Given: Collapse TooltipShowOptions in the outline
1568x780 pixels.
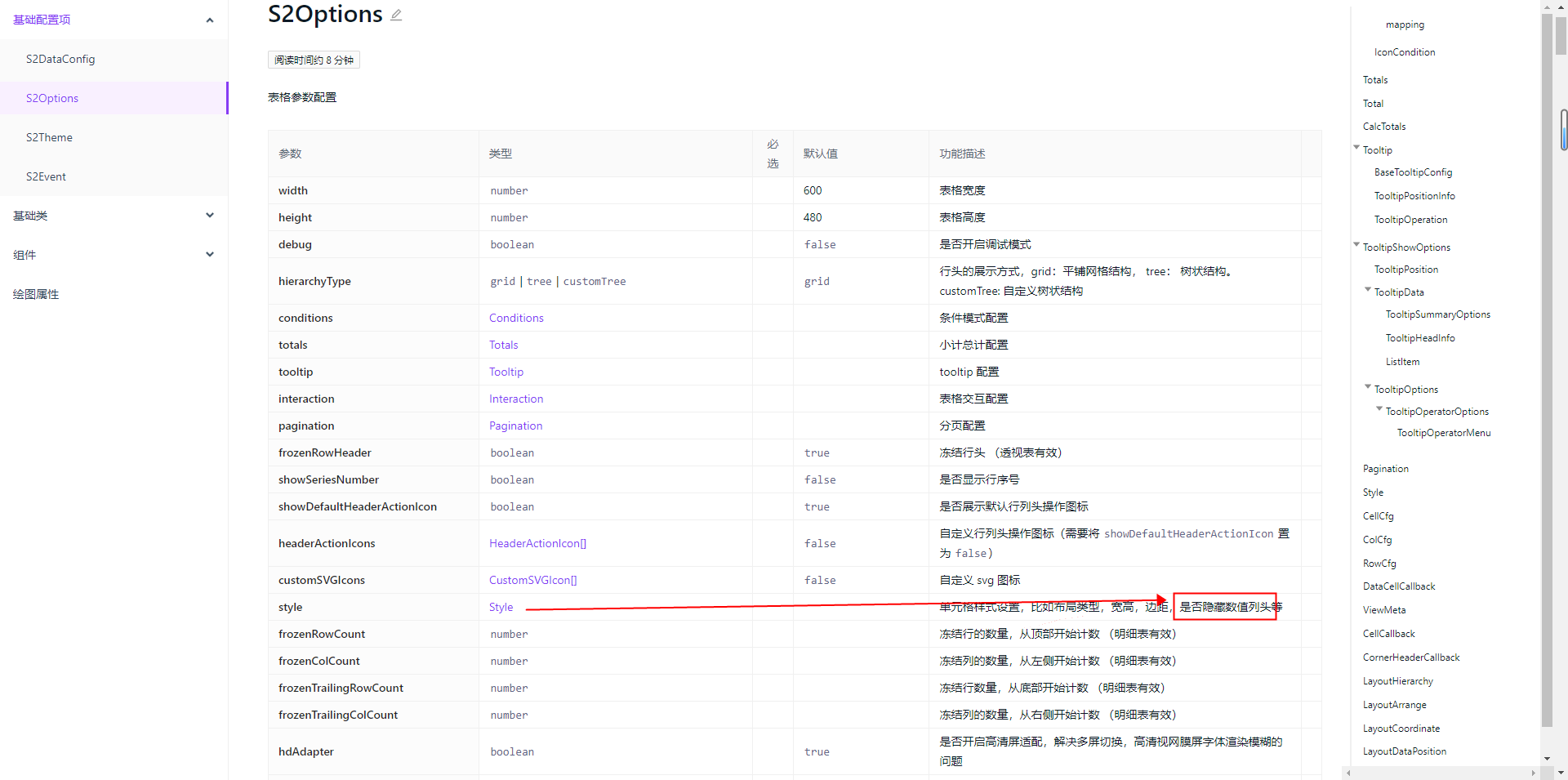Looking at the screenshot, I should (1356, 245).
